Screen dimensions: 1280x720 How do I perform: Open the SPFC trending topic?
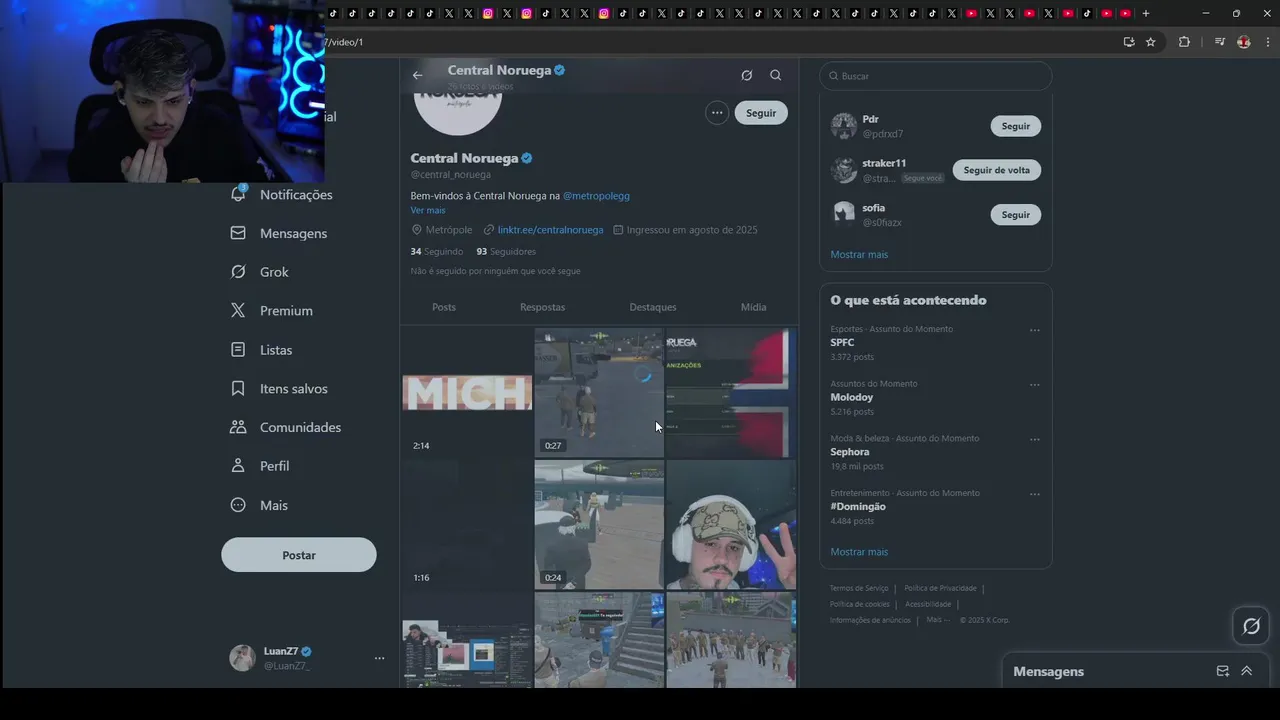pos(842,342)
